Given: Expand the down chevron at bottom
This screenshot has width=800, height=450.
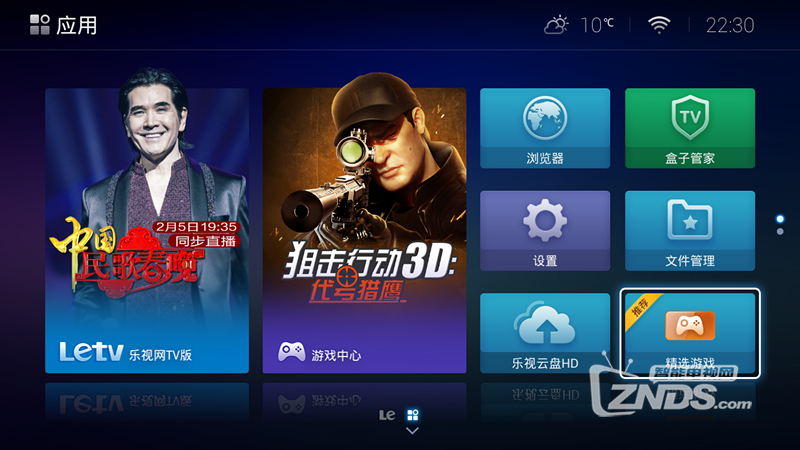Looking at the screenshot, I should tap(412, 431).
